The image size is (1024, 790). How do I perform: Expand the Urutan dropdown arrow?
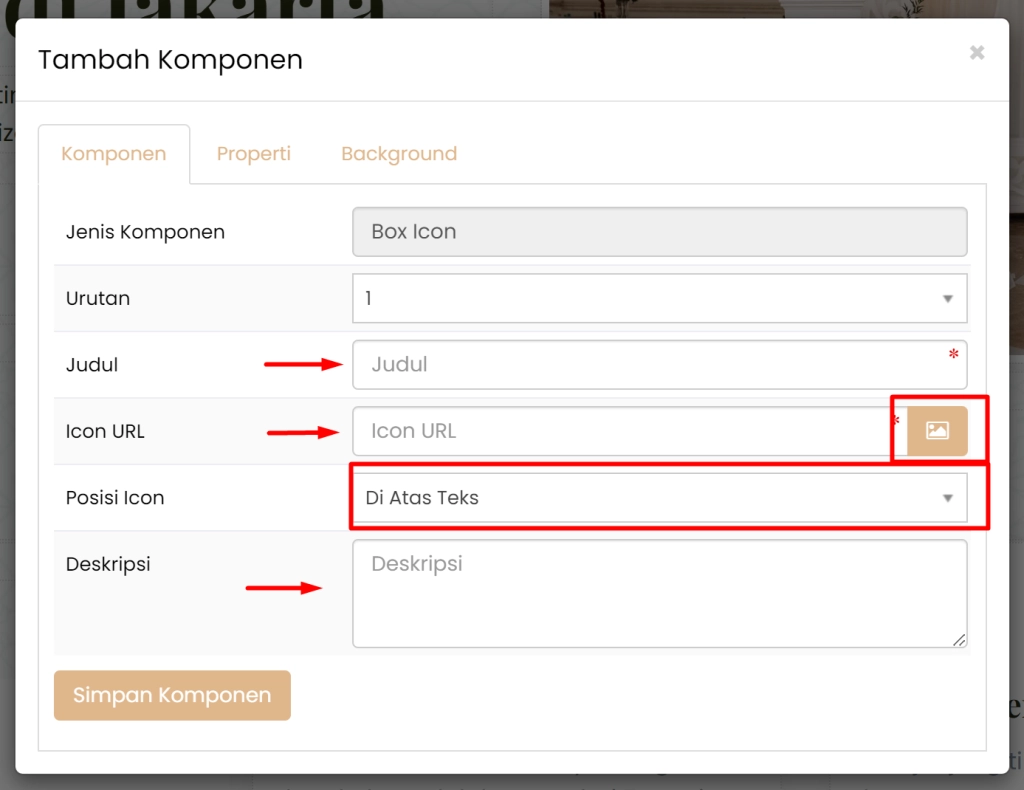point(947,299)
